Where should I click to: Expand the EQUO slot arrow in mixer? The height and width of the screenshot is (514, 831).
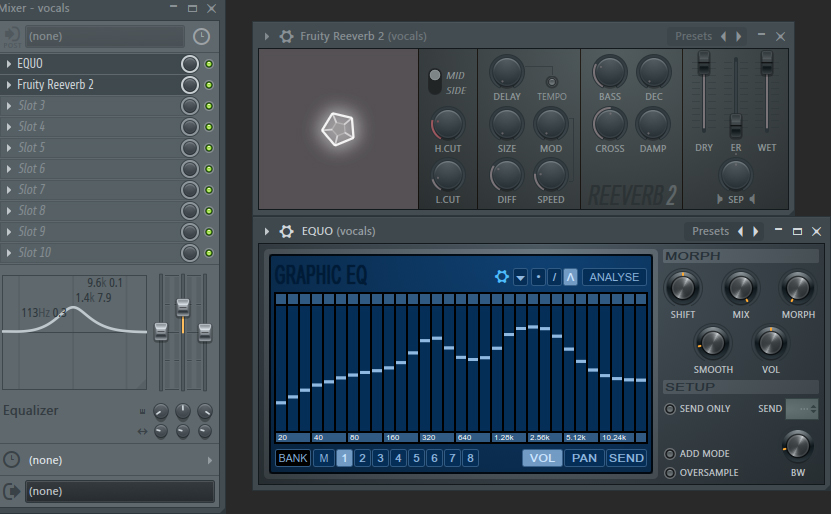pyautogui.click(x=8, y=64)
